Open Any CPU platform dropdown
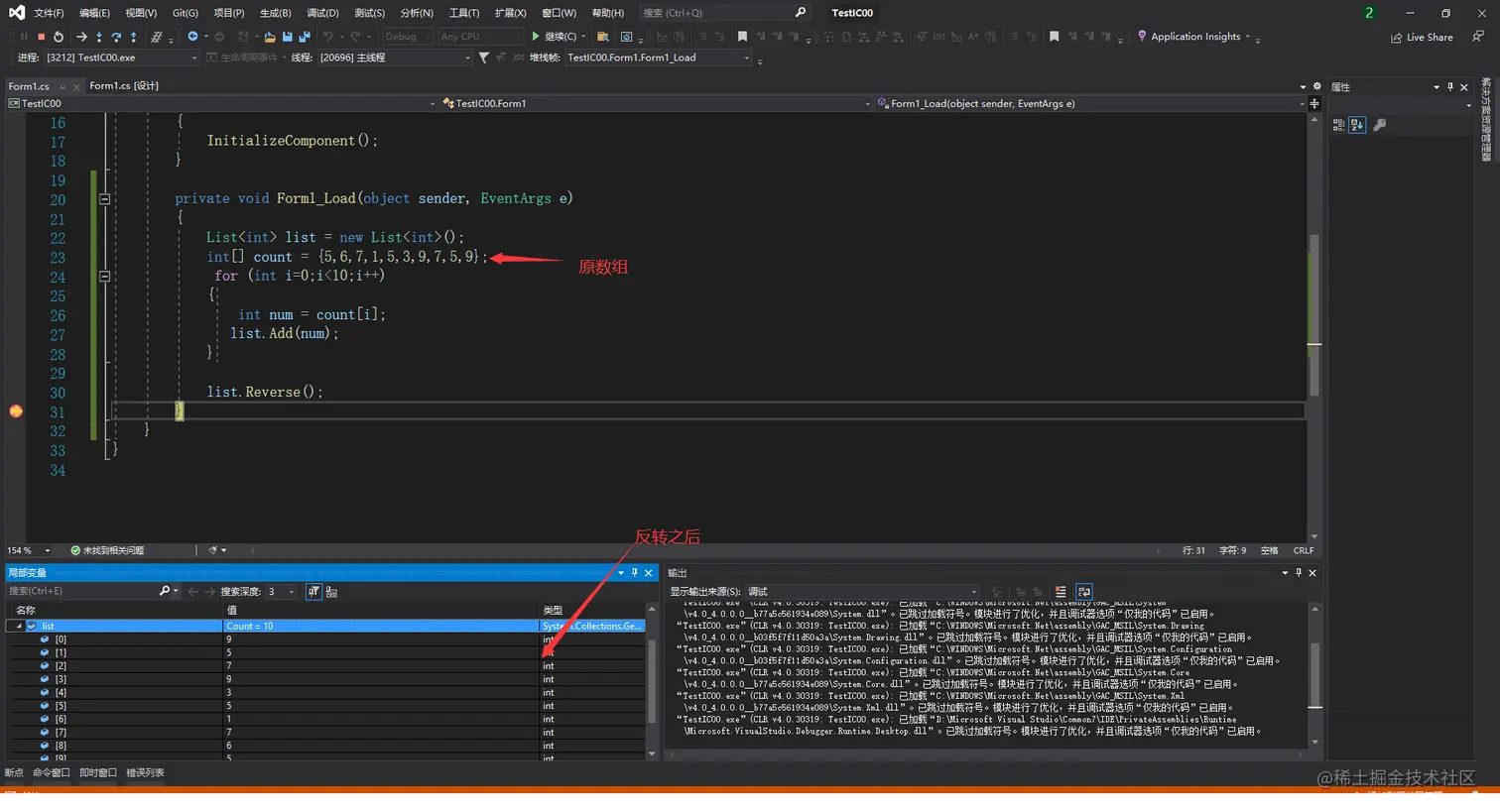Image resolution: width=1500 pixels, height=812 pixels. point(480,37)
